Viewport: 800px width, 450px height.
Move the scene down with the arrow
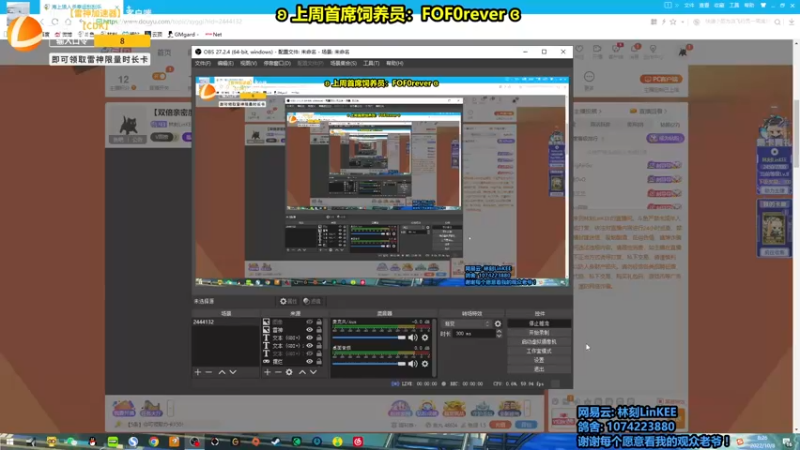(x=233, y=372)
